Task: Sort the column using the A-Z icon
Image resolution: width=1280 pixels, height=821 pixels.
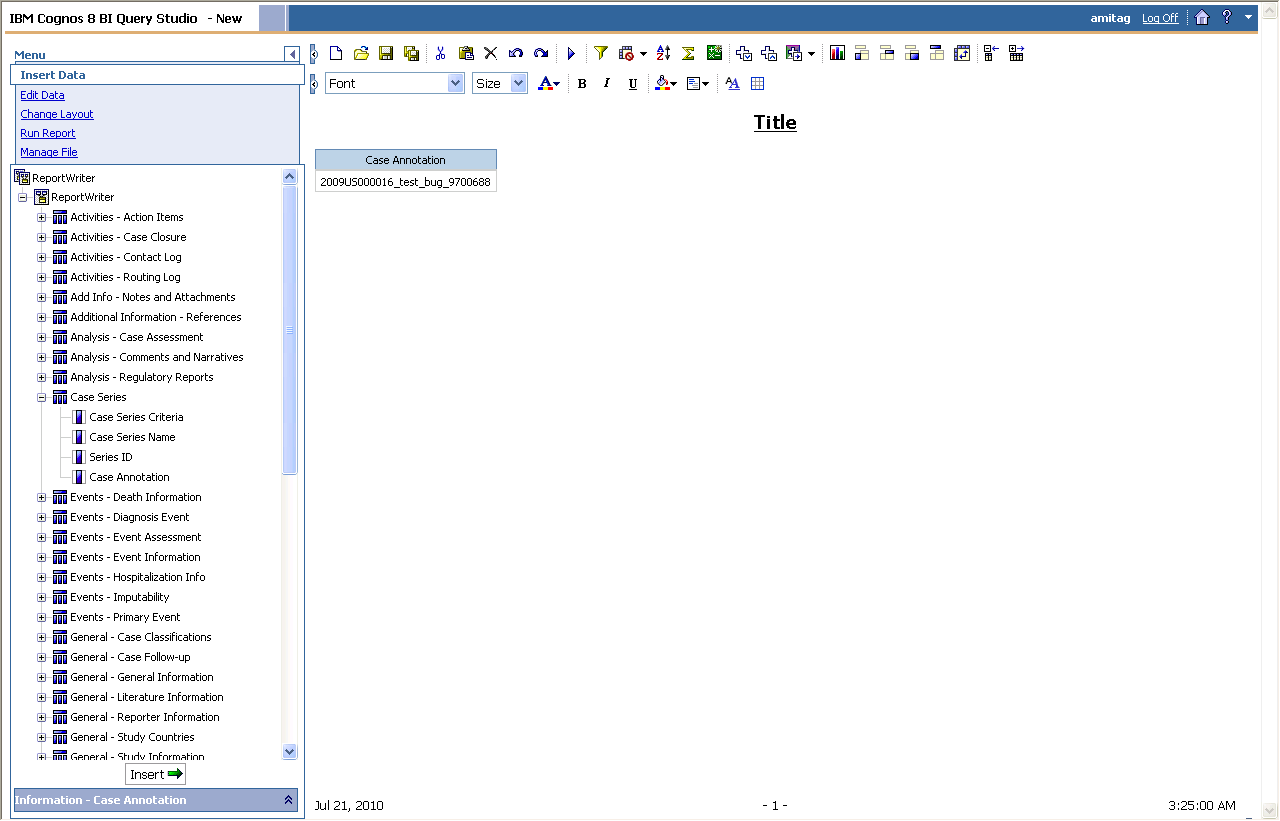Action: 663,53
